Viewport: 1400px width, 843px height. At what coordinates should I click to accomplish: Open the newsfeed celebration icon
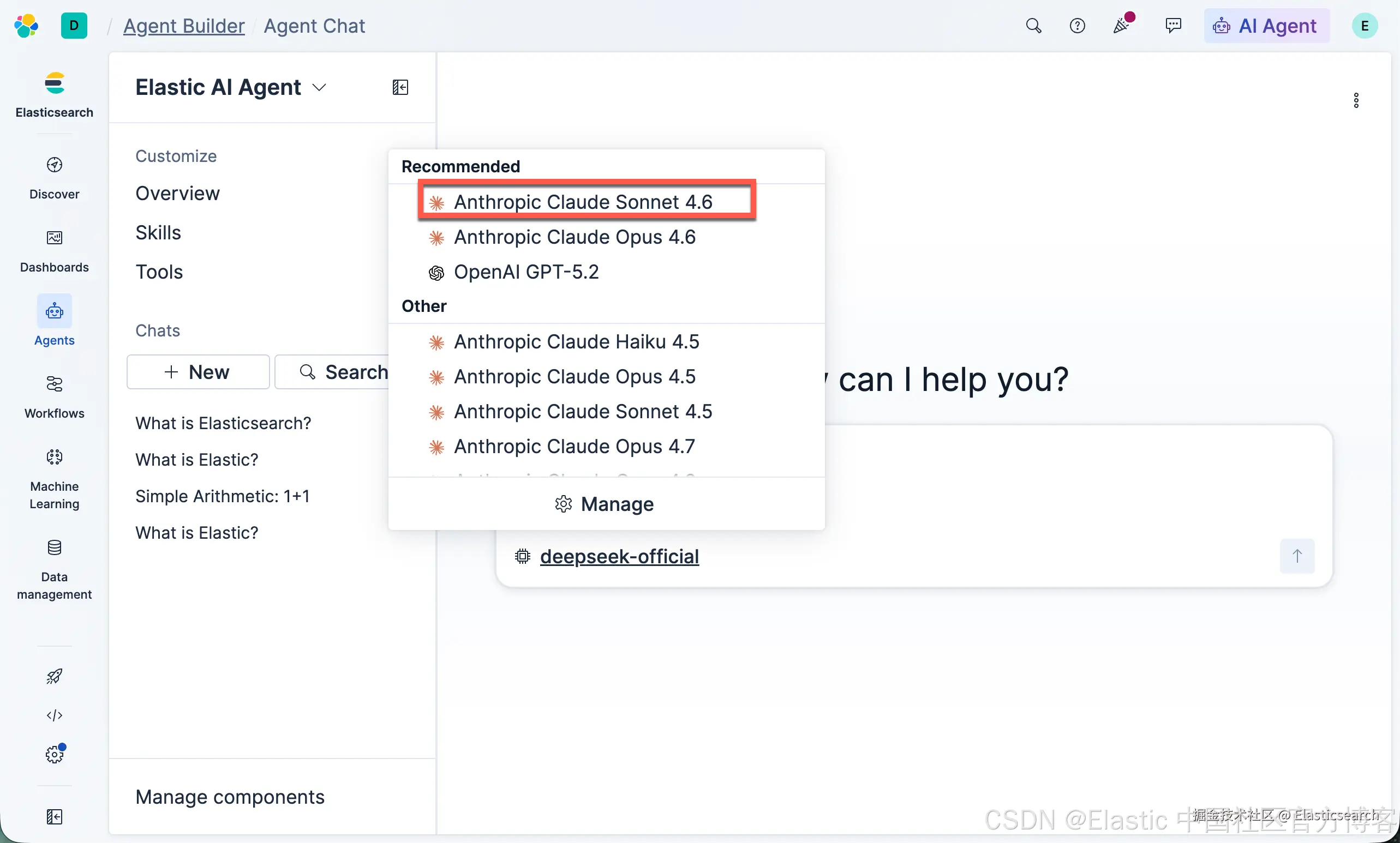tap(1122, 25)
